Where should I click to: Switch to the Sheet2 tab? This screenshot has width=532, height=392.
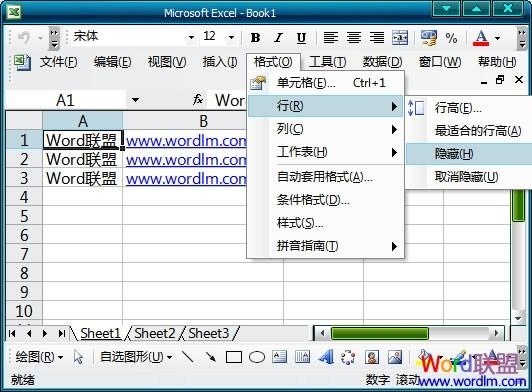[155, 333]
